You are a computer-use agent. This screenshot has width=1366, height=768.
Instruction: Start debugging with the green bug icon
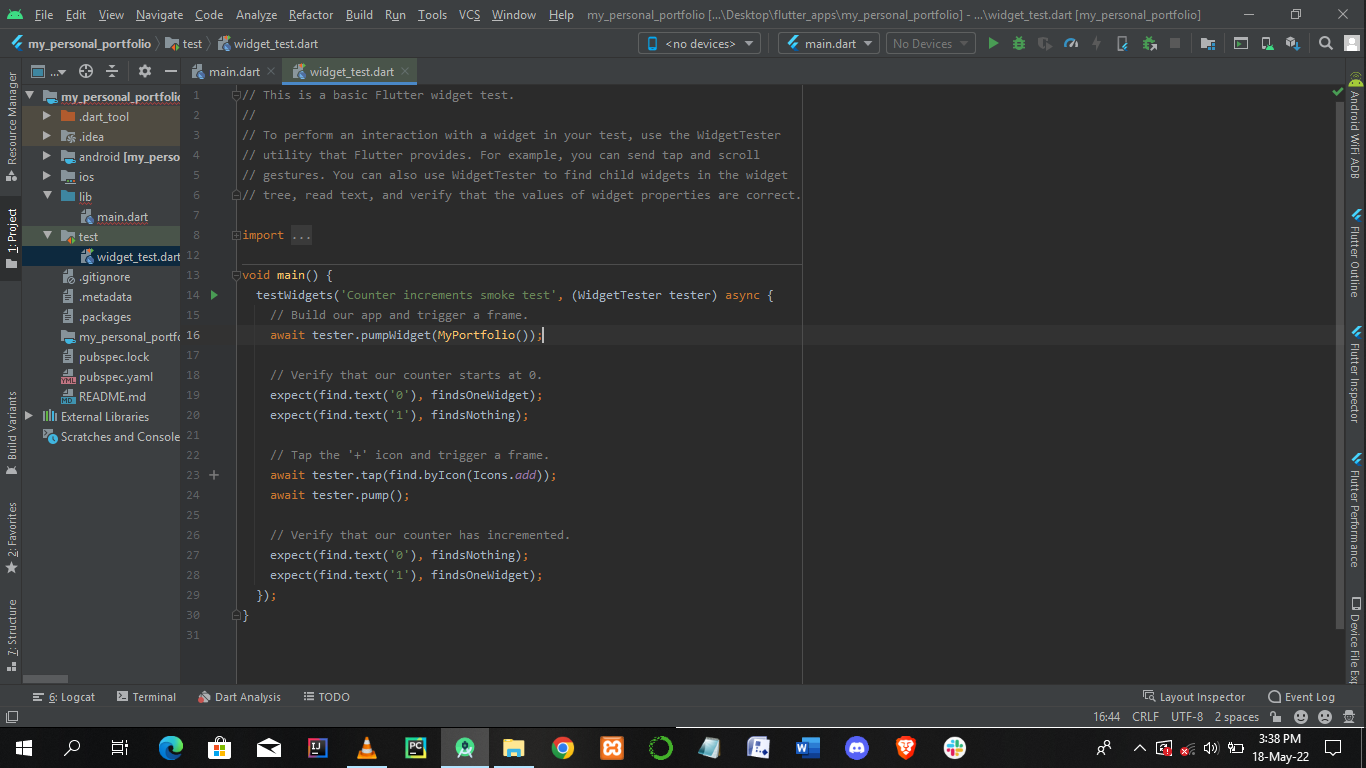point(1019,43)
